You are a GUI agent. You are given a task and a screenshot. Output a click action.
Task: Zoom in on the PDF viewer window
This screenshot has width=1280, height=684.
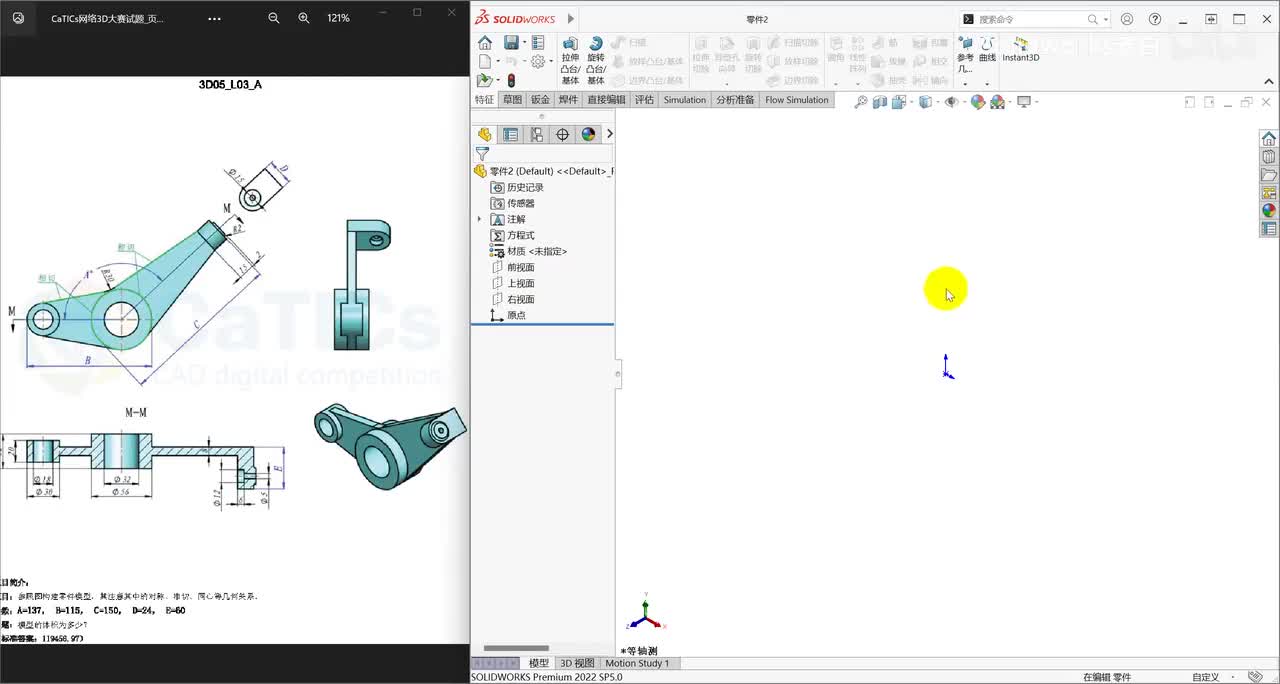point(304,18)
